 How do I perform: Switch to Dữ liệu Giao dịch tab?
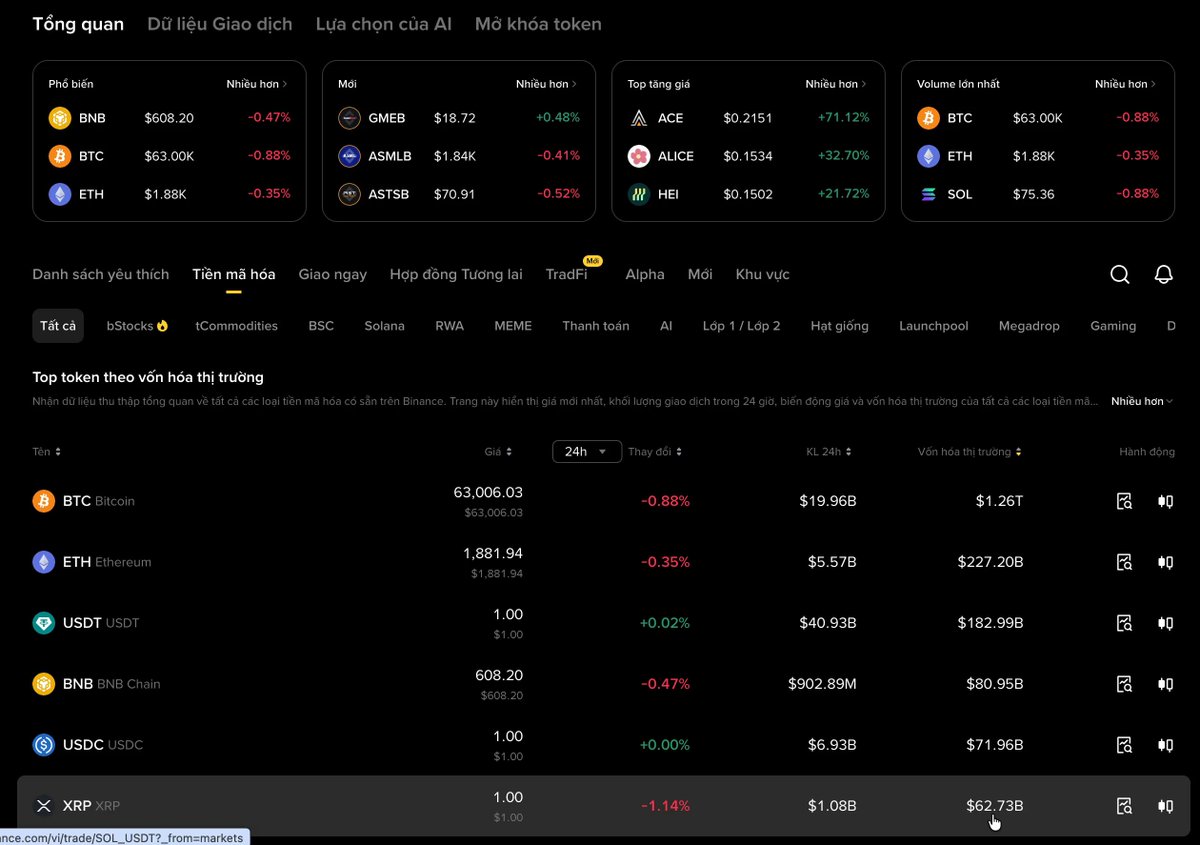coord(220,24)
